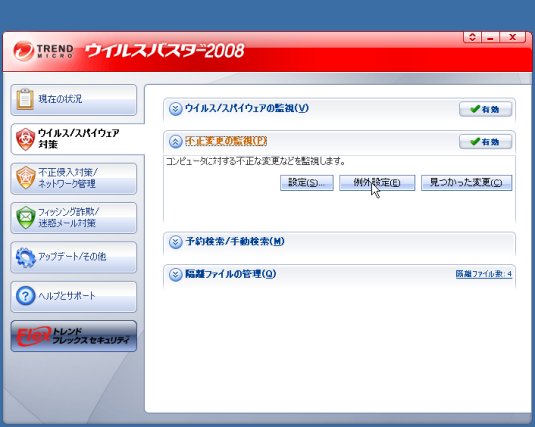
Task: Open the アップデート/その他 tab
Action: pos(74,257)
